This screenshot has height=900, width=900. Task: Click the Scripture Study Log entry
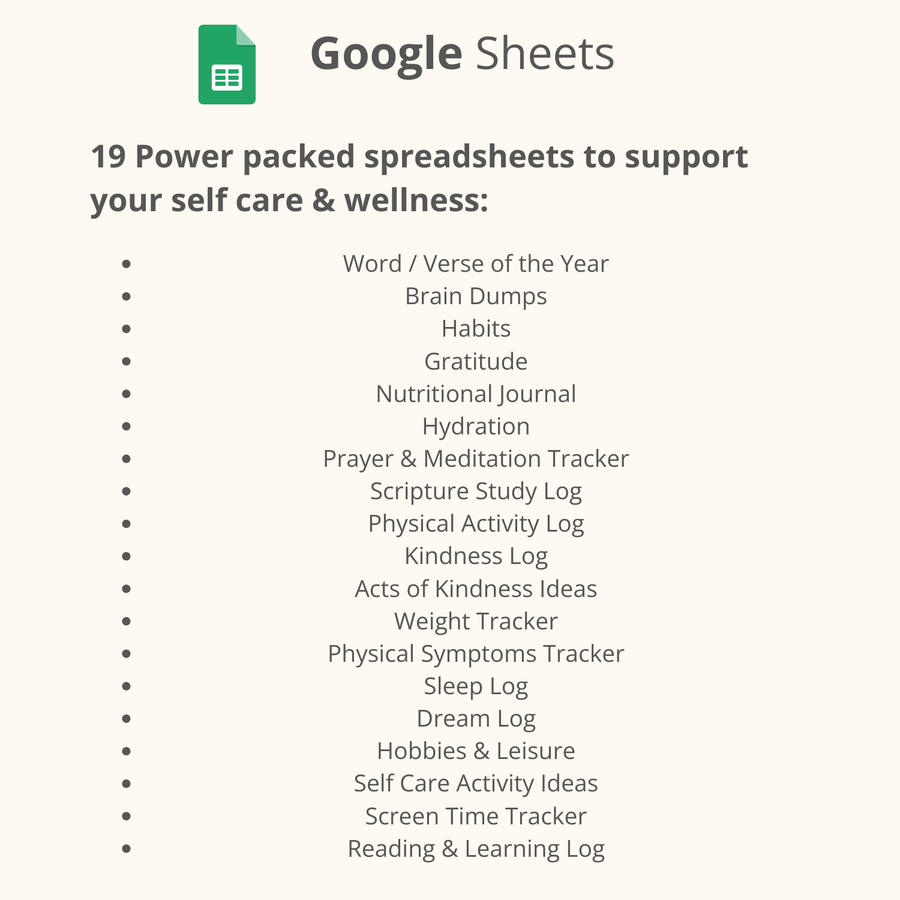[x=475, y=492]
